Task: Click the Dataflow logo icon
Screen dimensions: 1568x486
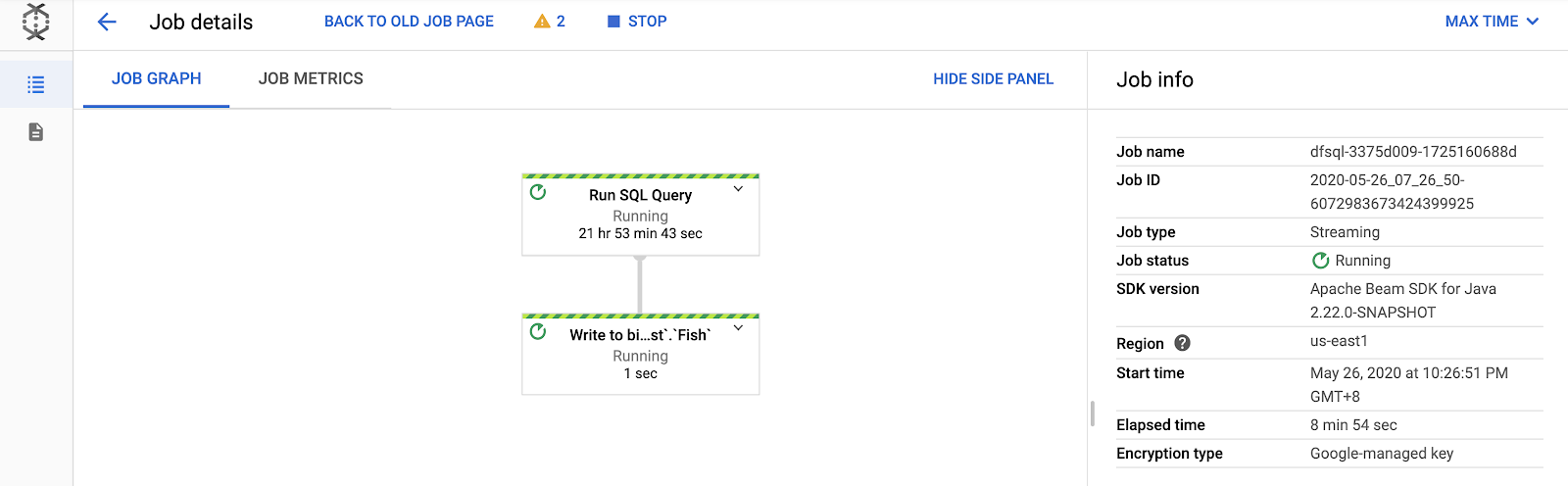Action: click(x=36, y=22)
